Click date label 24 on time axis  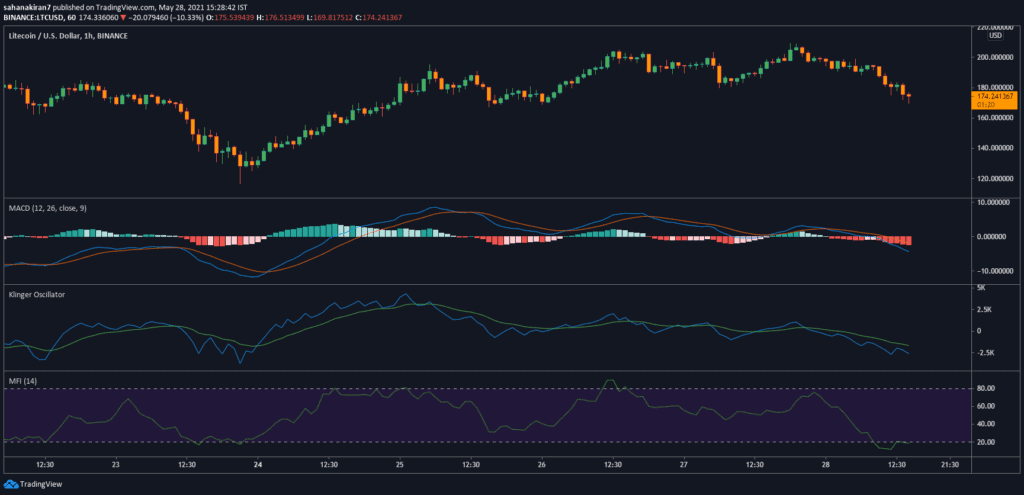click(257, 465)
